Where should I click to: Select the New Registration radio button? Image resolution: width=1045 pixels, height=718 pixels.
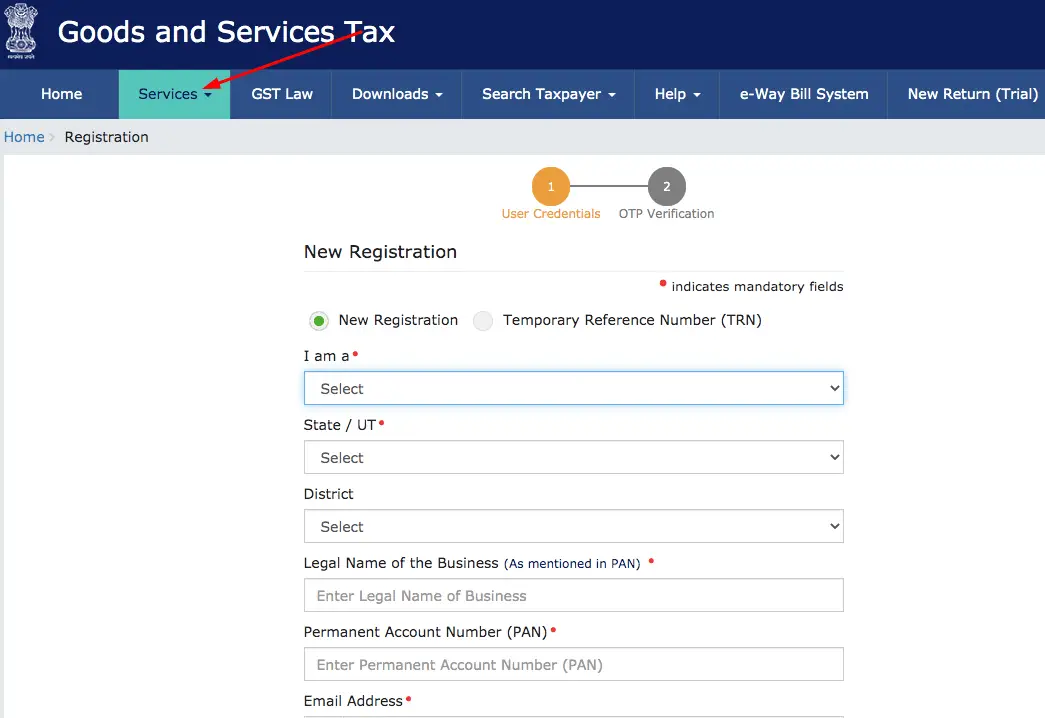[319, 321]
